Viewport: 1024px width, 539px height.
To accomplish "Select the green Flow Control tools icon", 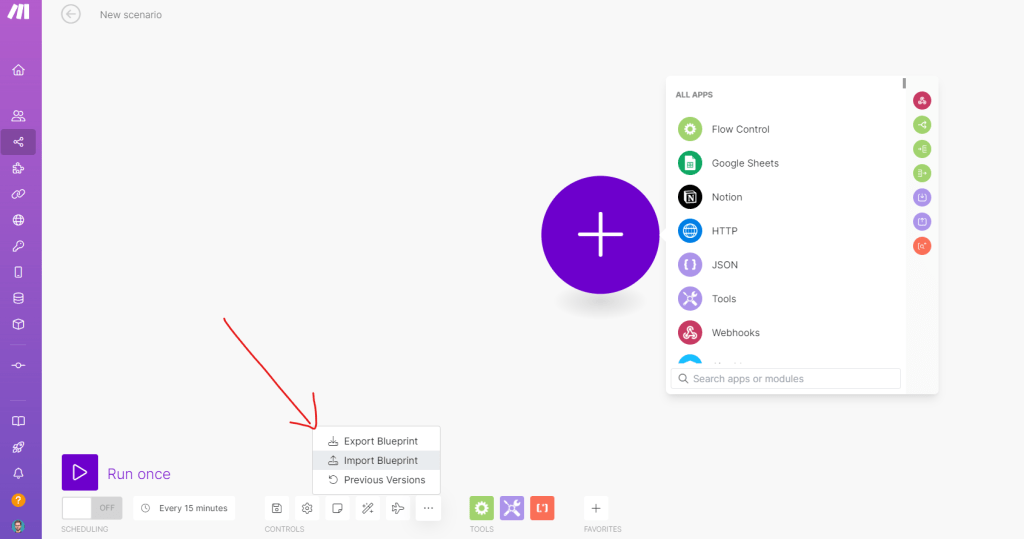I will [482, 508].
